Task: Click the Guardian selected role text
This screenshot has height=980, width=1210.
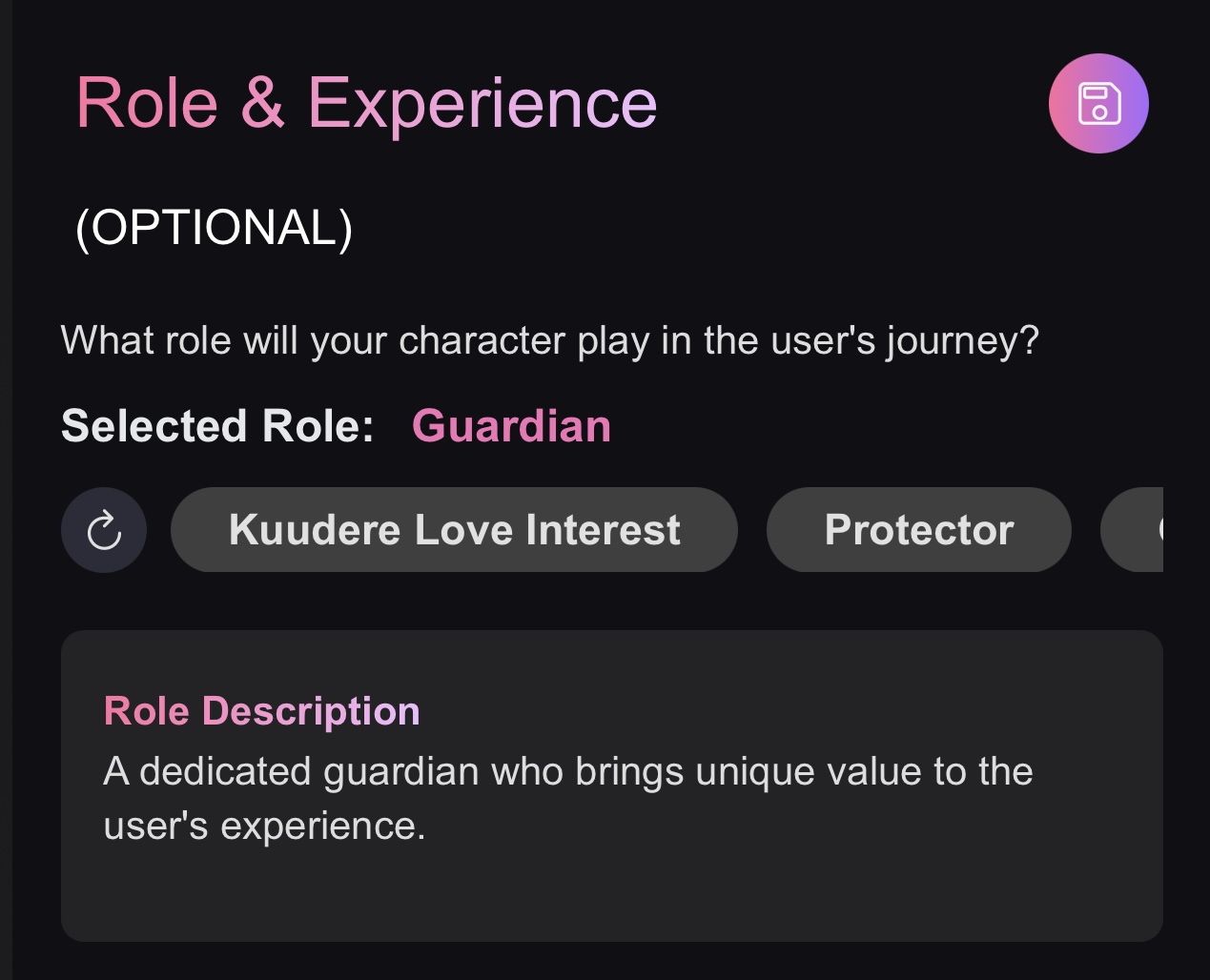Action: [511, 426]
